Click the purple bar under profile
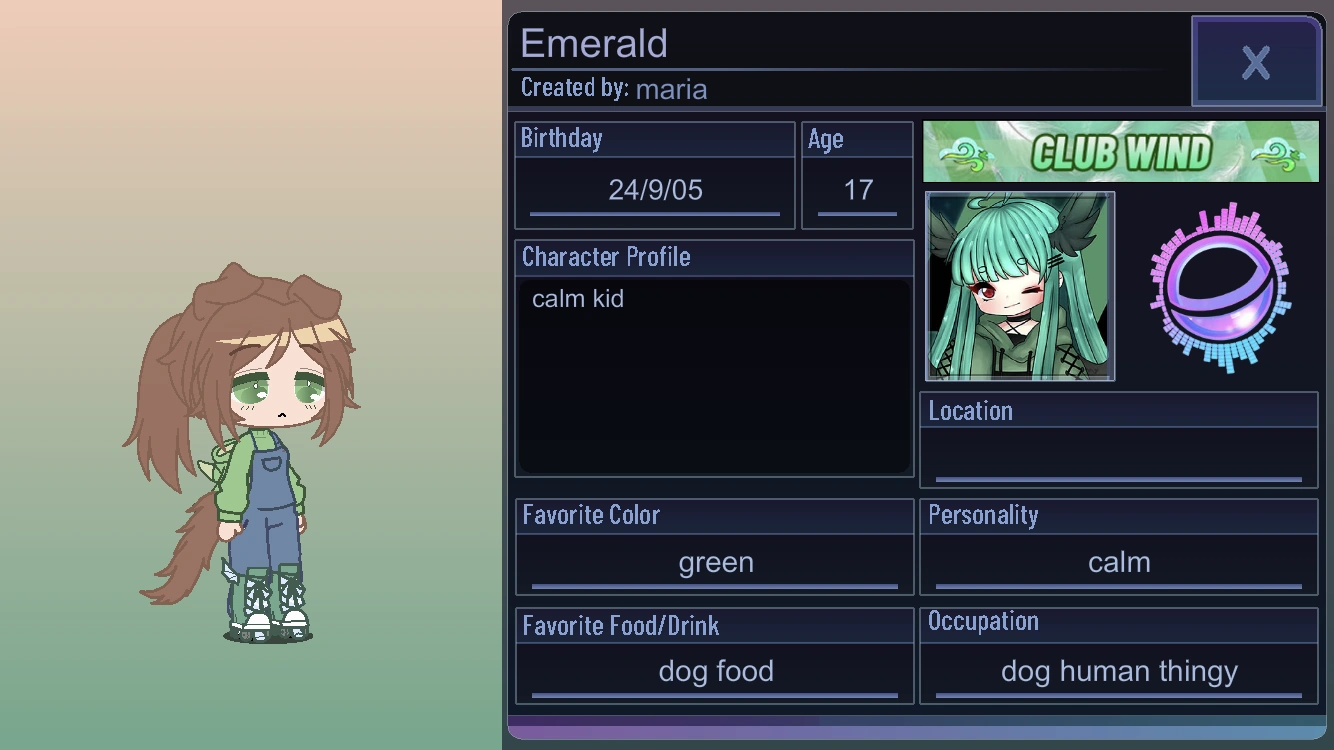Image resolution: width=1334 pixels, height=750 pixels. click(917, 728)
